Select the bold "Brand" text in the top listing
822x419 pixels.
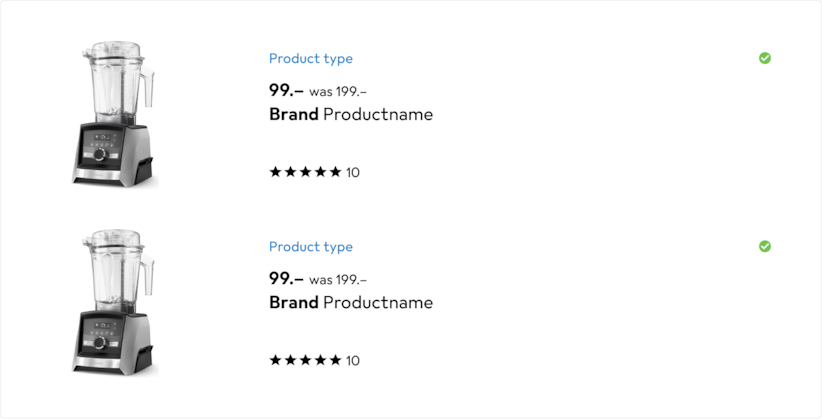pos(294,114)
